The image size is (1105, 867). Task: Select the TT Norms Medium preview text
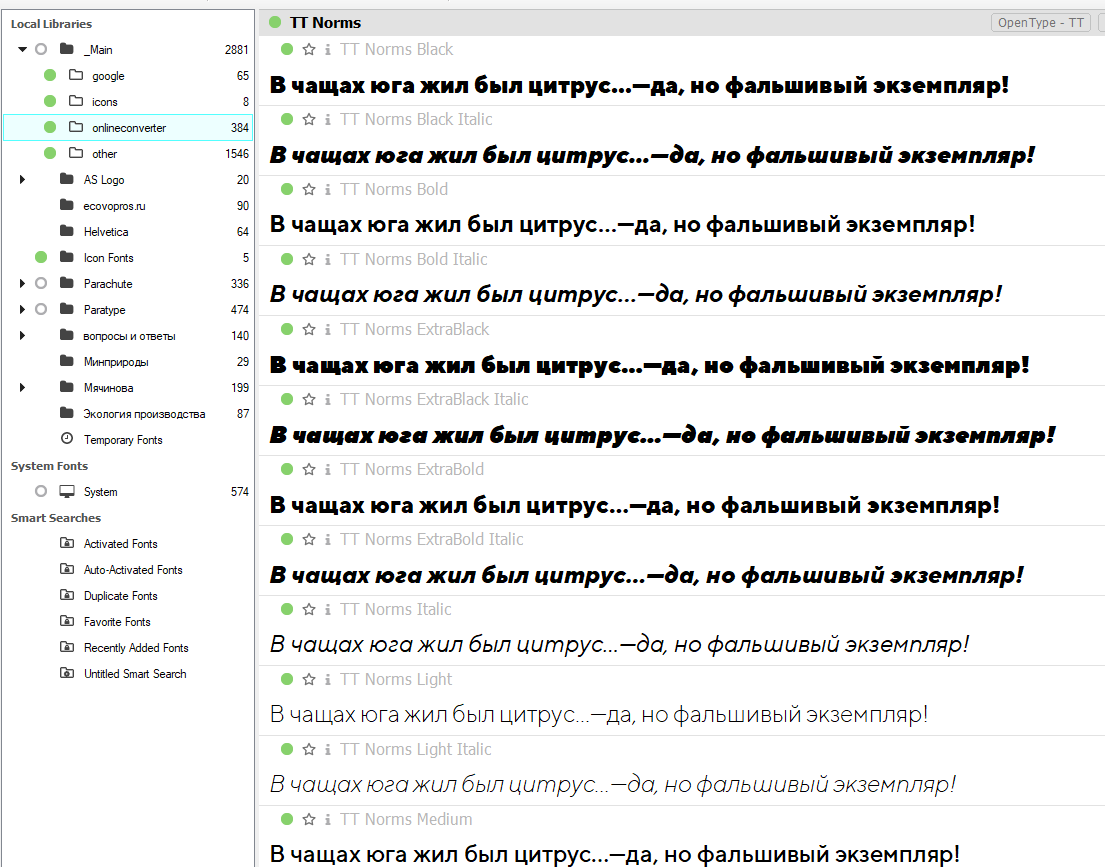(x=615, y=854)
